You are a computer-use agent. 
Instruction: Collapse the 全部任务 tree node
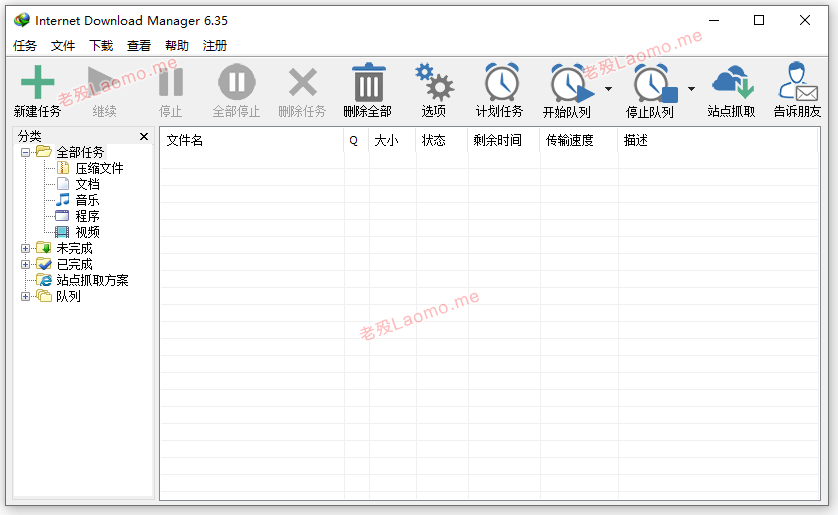click(25, 153)
